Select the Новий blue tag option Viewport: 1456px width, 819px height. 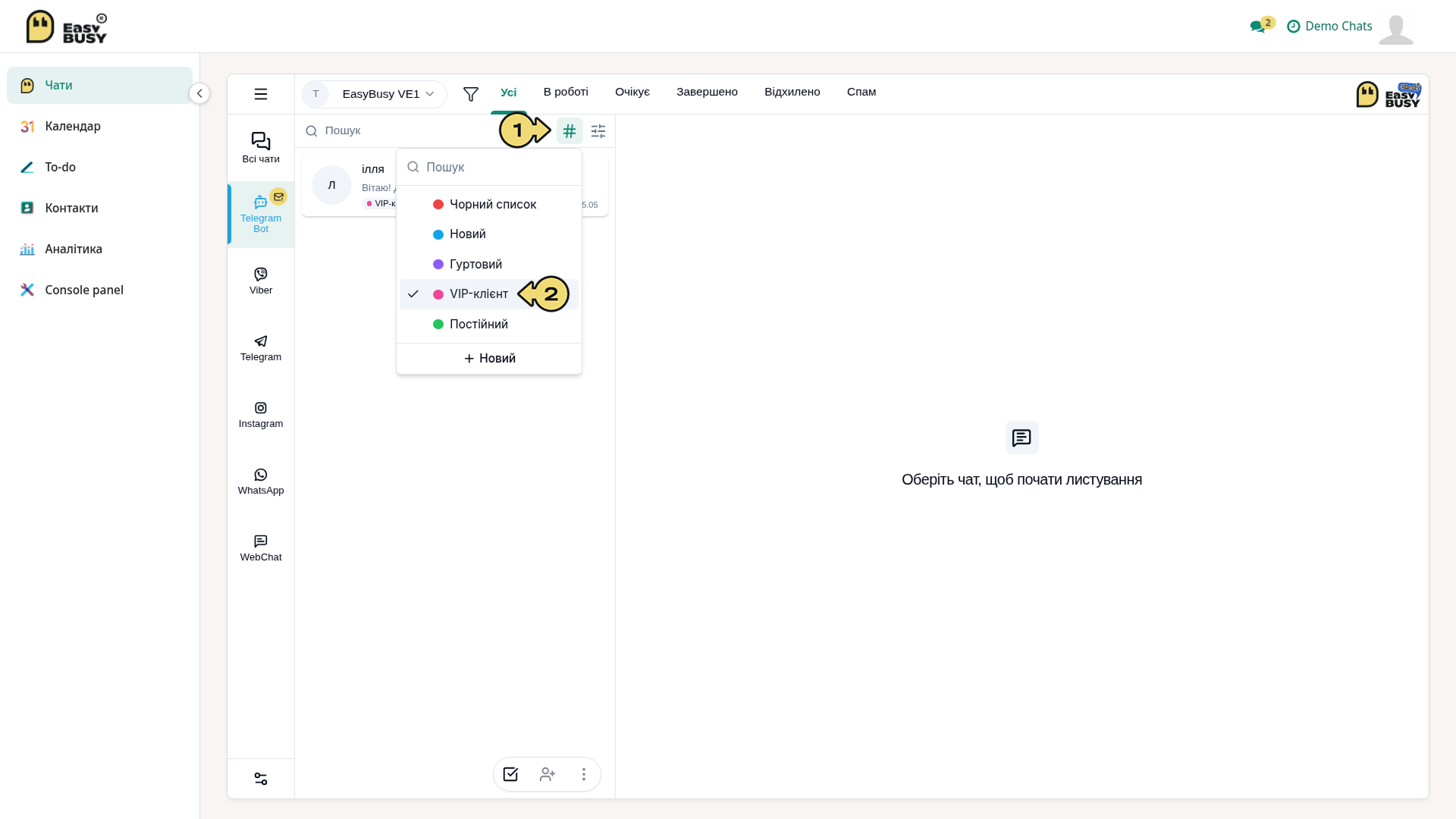[x=489, y=234]
